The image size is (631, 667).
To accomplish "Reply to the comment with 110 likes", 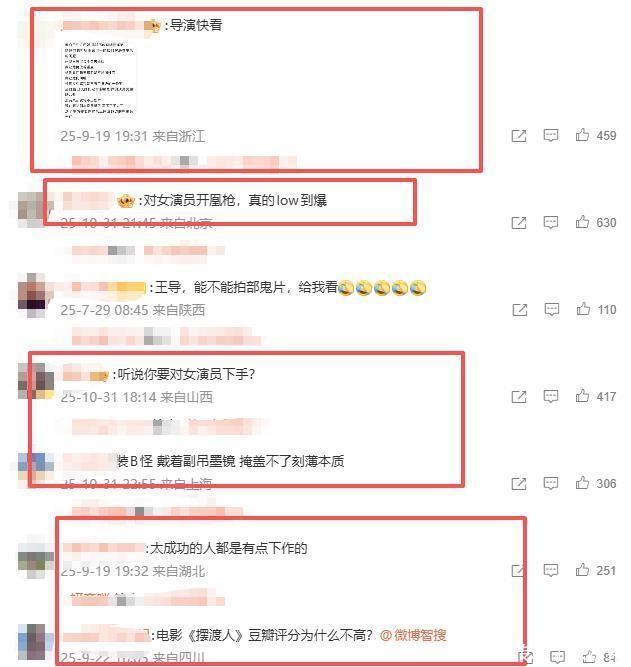I will [x=552, y=309].
